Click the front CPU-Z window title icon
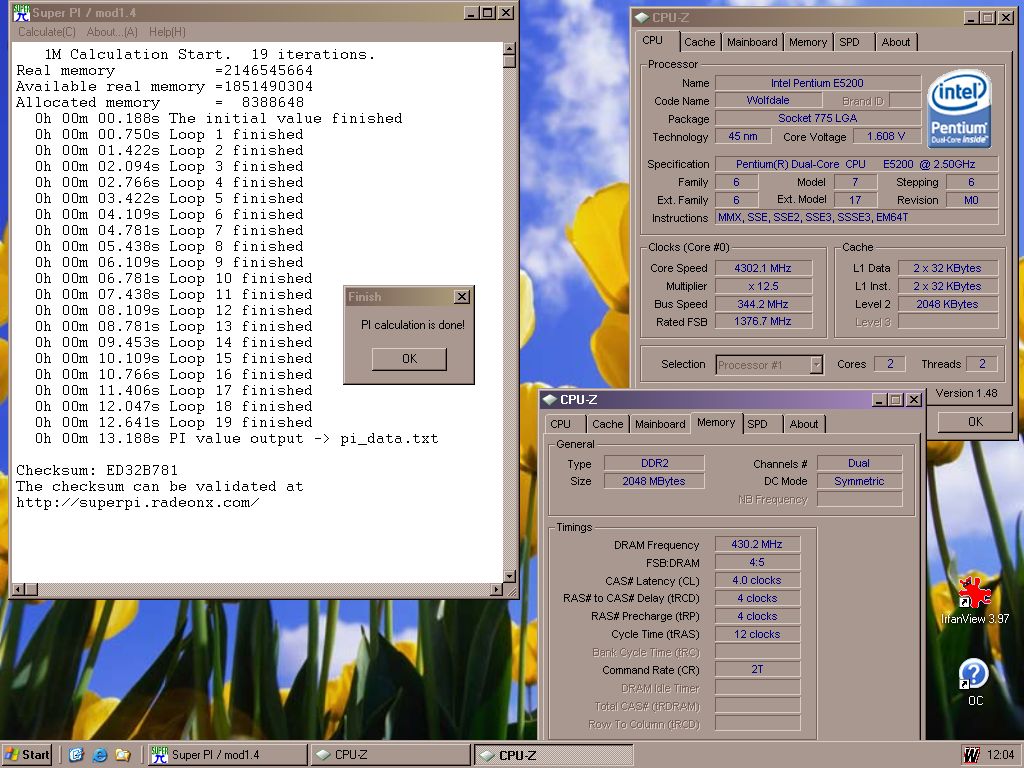The image size is (1024, 768). point(549,400)
